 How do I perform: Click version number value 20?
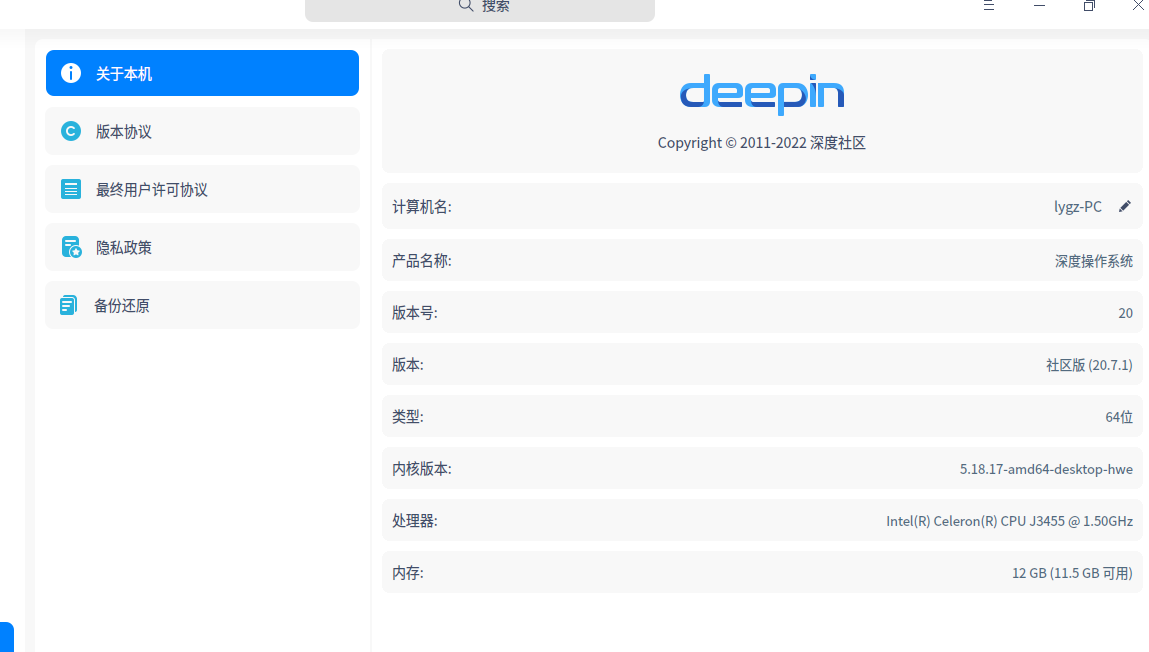click(1126, 313)
